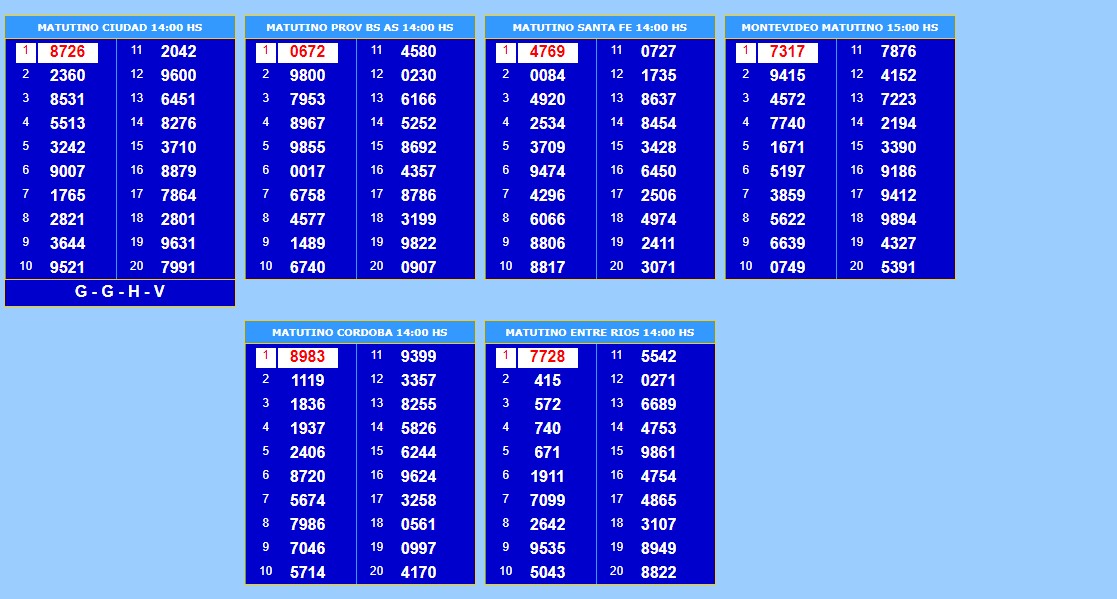Click number 0907 in the Prov BS AS table
This screenshot has height=599, width=1117.
[x=418, y=268]
